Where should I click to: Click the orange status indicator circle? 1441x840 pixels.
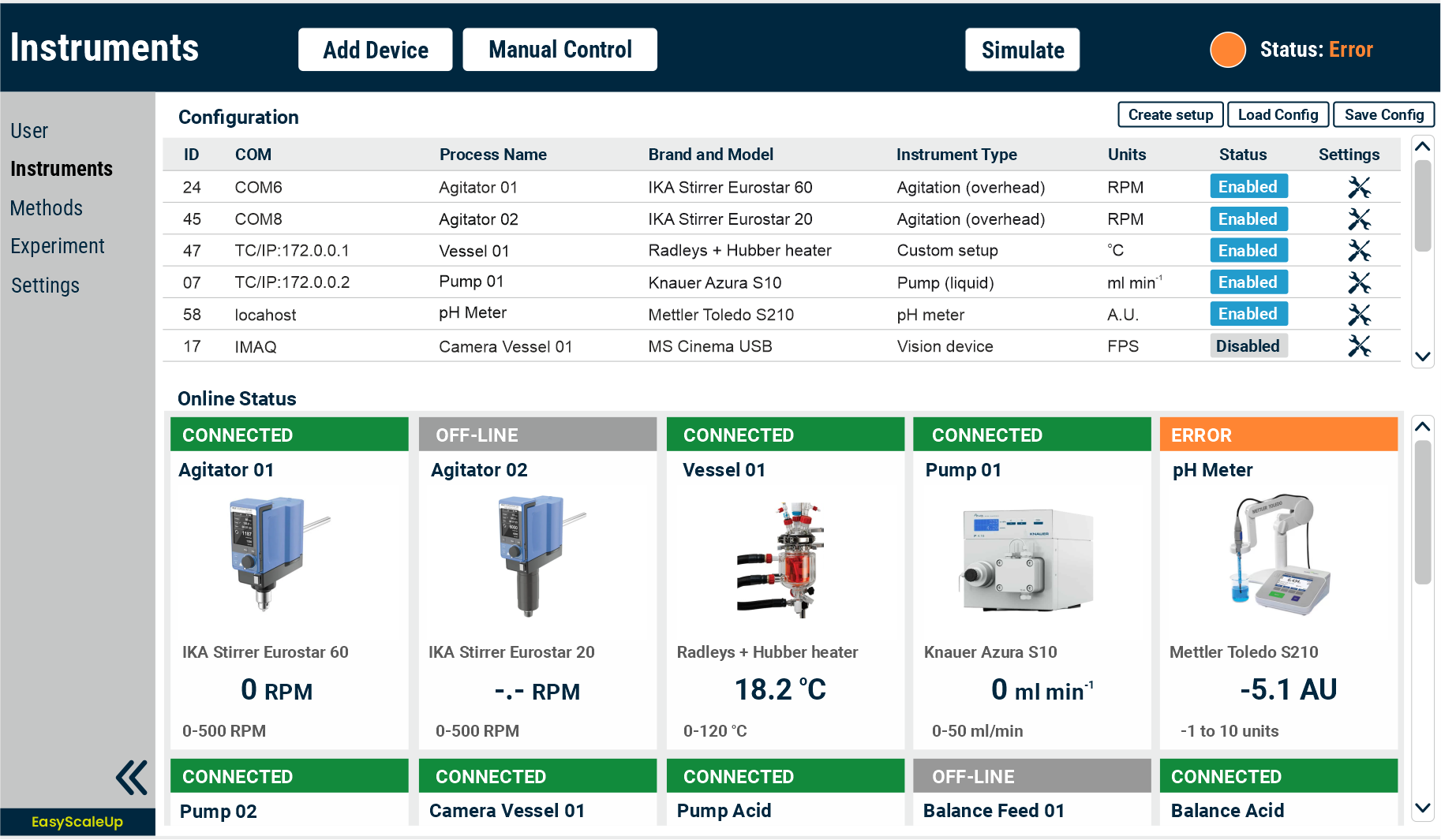(x=1227, y=50)
